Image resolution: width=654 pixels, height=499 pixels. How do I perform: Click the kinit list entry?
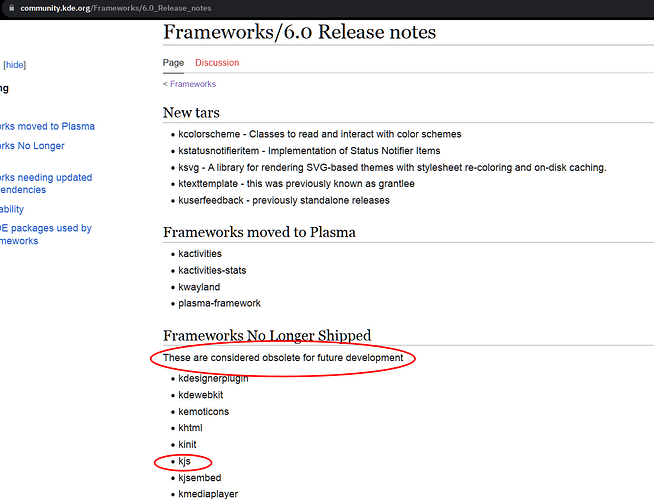coord(187,444)
